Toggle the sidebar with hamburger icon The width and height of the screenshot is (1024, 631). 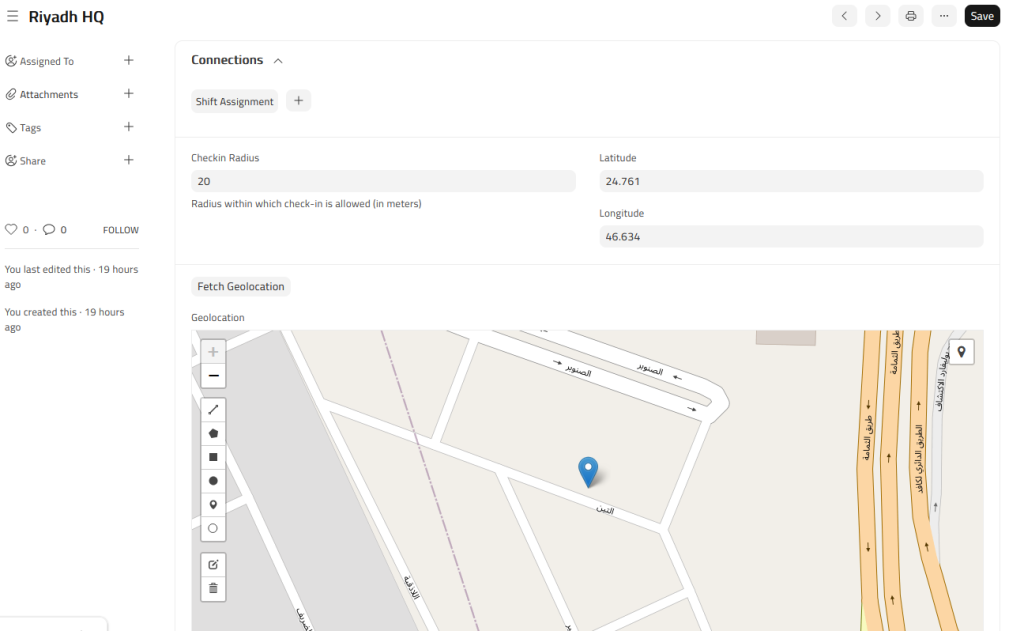coord(13,16)
